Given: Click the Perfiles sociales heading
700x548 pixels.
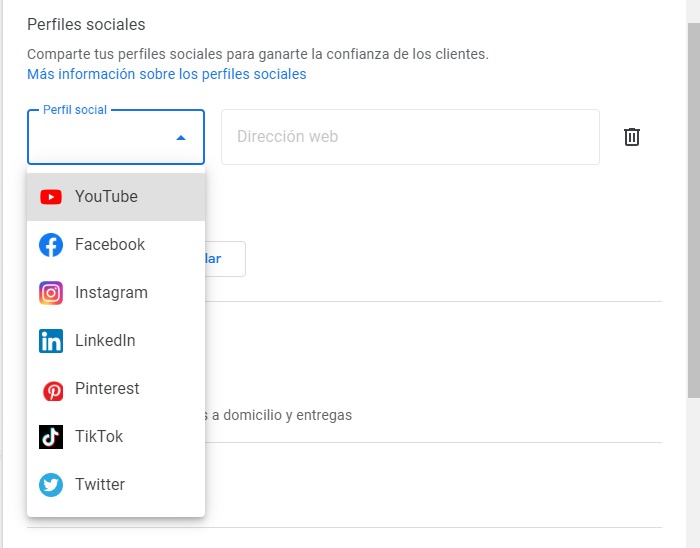Looking at the screenshot, I should click(86, 25).
